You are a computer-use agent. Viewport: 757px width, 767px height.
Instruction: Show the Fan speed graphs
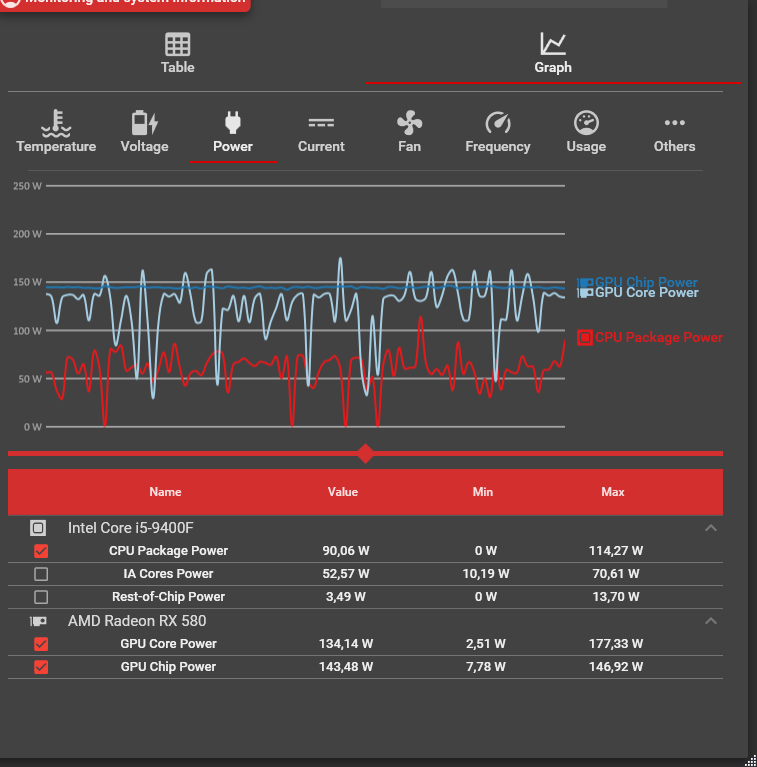[409, 131]
